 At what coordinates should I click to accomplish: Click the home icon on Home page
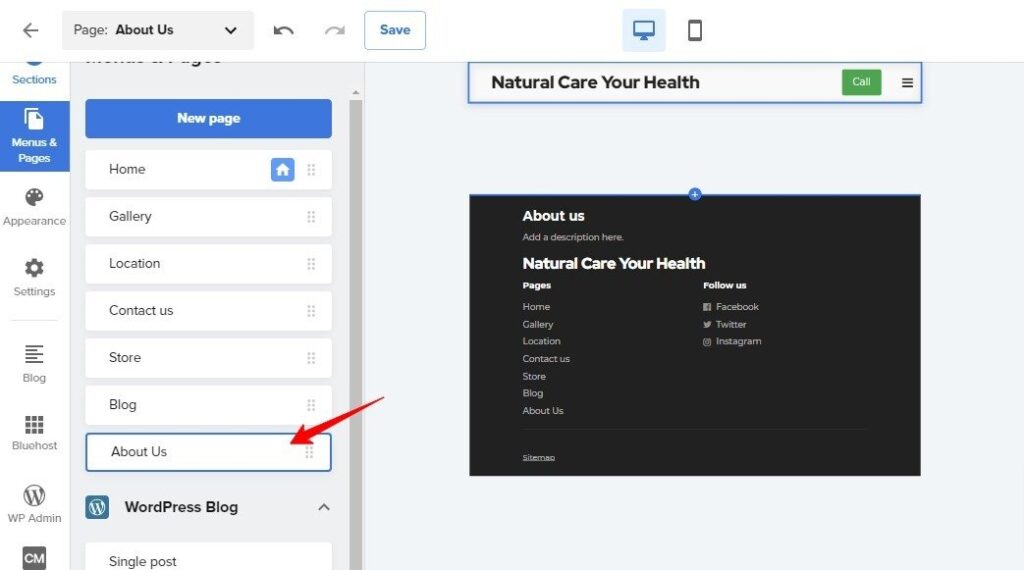pos(283,170)
